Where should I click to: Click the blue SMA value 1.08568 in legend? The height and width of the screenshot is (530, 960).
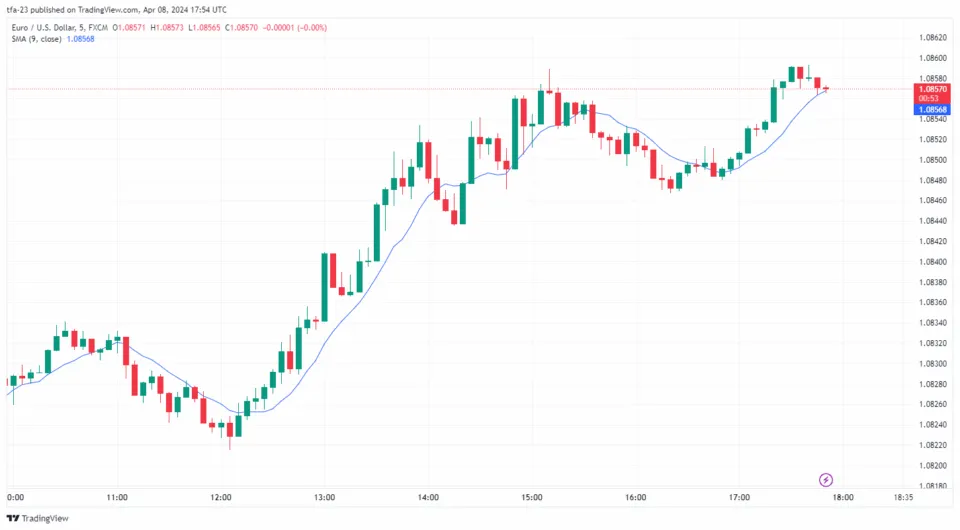[82, 38]
